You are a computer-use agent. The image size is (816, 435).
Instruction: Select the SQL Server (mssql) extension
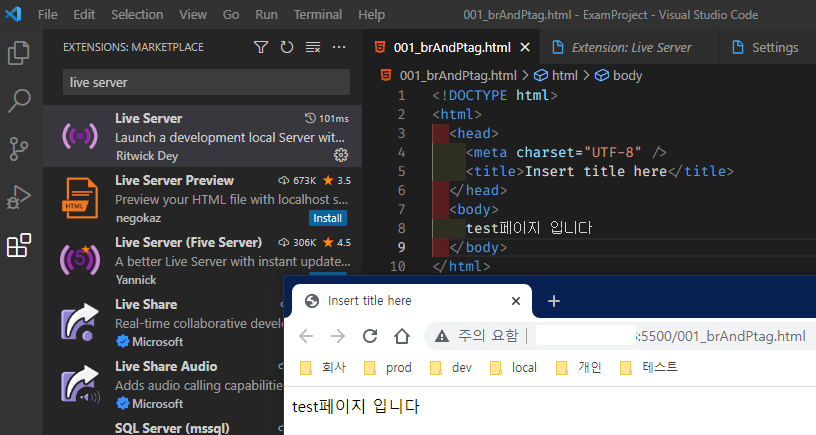[172, 428]
